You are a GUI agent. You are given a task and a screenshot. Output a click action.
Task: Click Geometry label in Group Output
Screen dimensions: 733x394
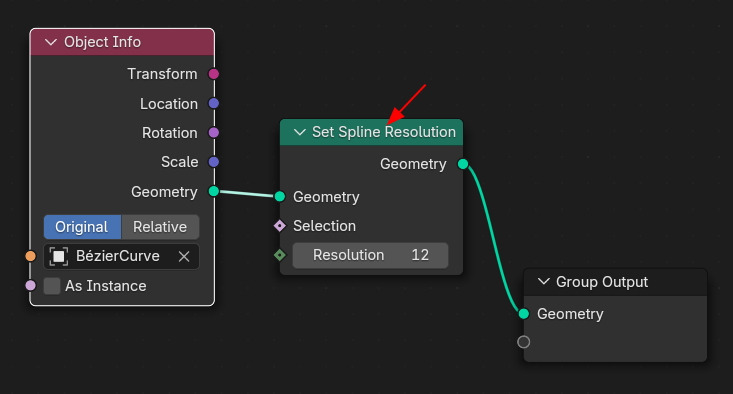tap(570, 314)
